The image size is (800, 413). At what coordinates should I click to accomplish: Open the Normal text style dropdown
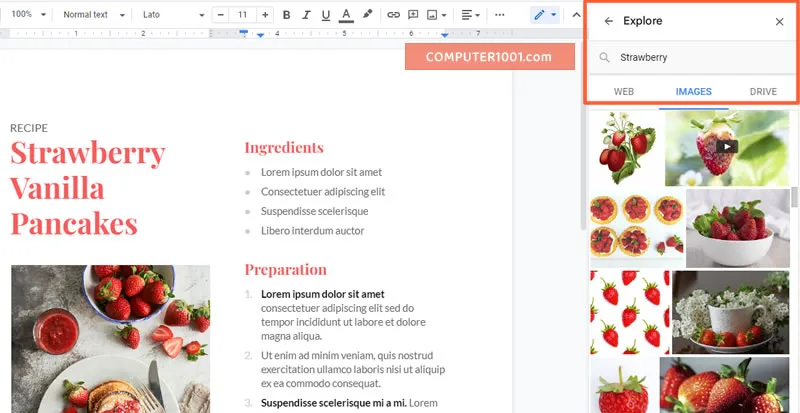pos(94,15)
